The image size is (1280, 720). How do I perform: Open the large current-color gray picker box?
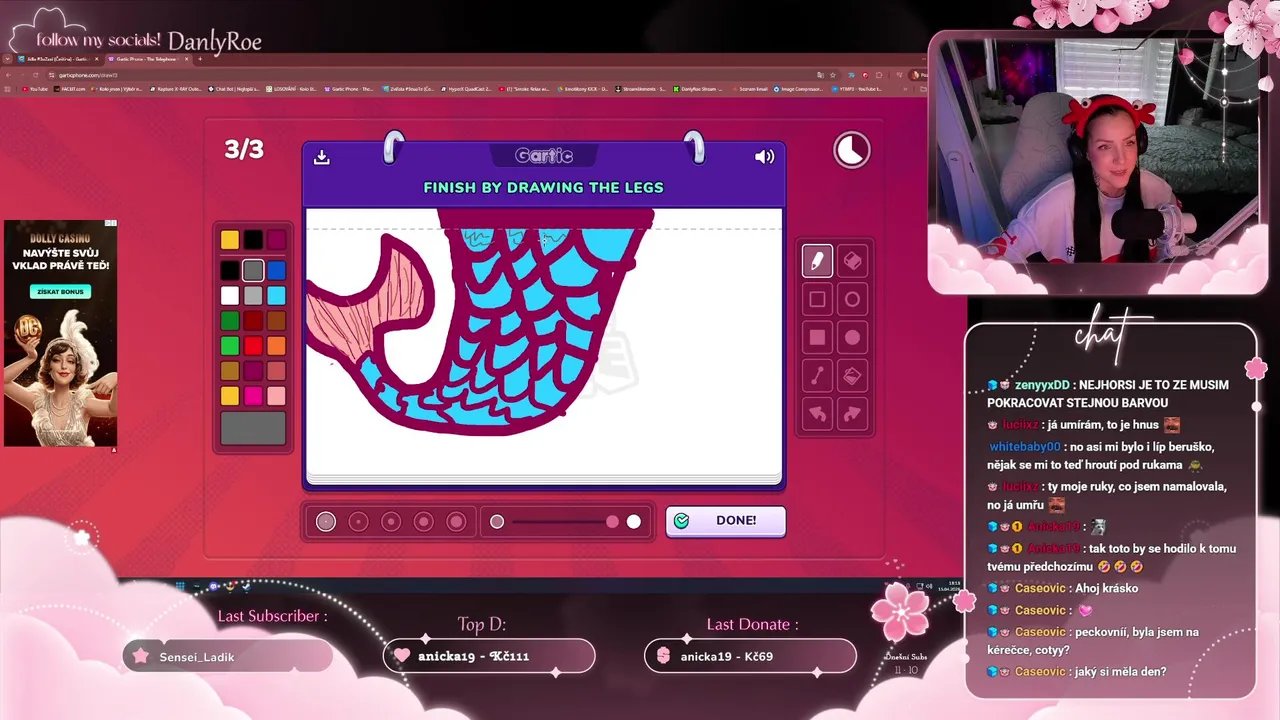(x=253, y=428)
